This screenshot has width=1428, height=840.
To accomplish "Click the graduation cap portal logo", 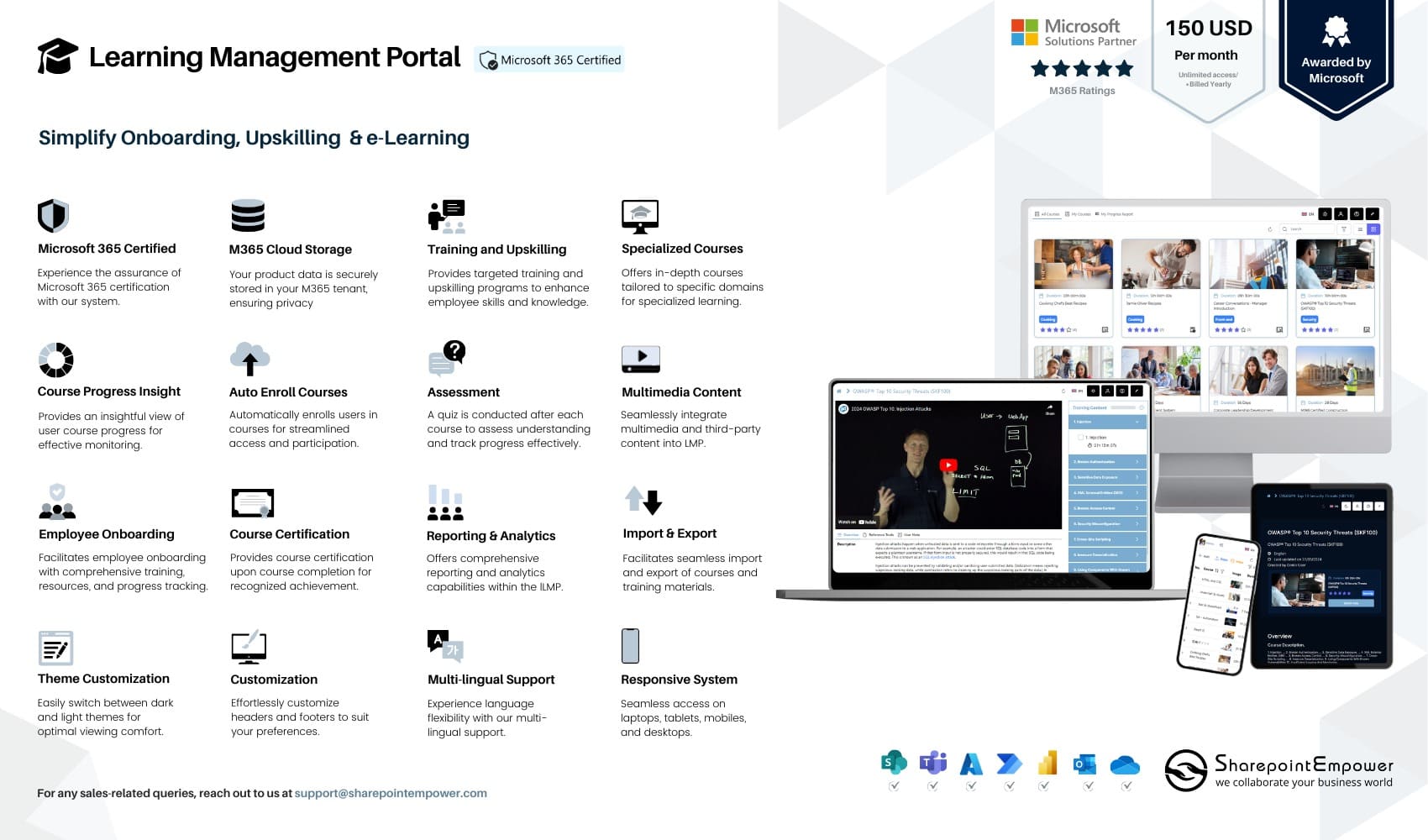I will click(x=57, y=56).
